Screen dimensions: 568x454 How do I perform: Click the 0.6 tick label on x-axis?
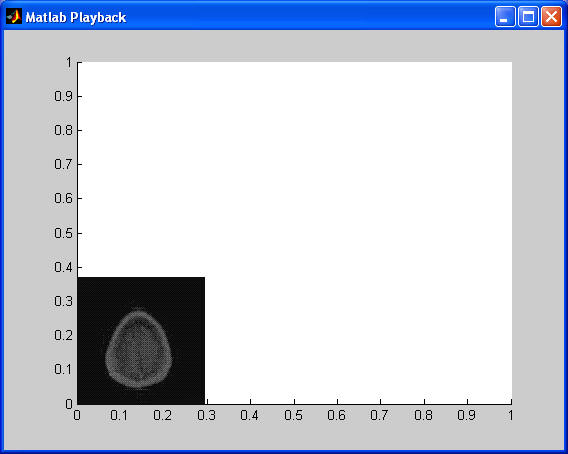pos(337,415)
